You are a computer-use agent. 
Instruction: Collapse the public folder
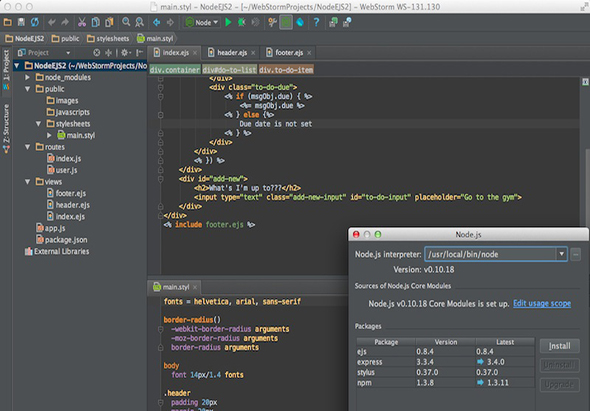pos(27,89)
